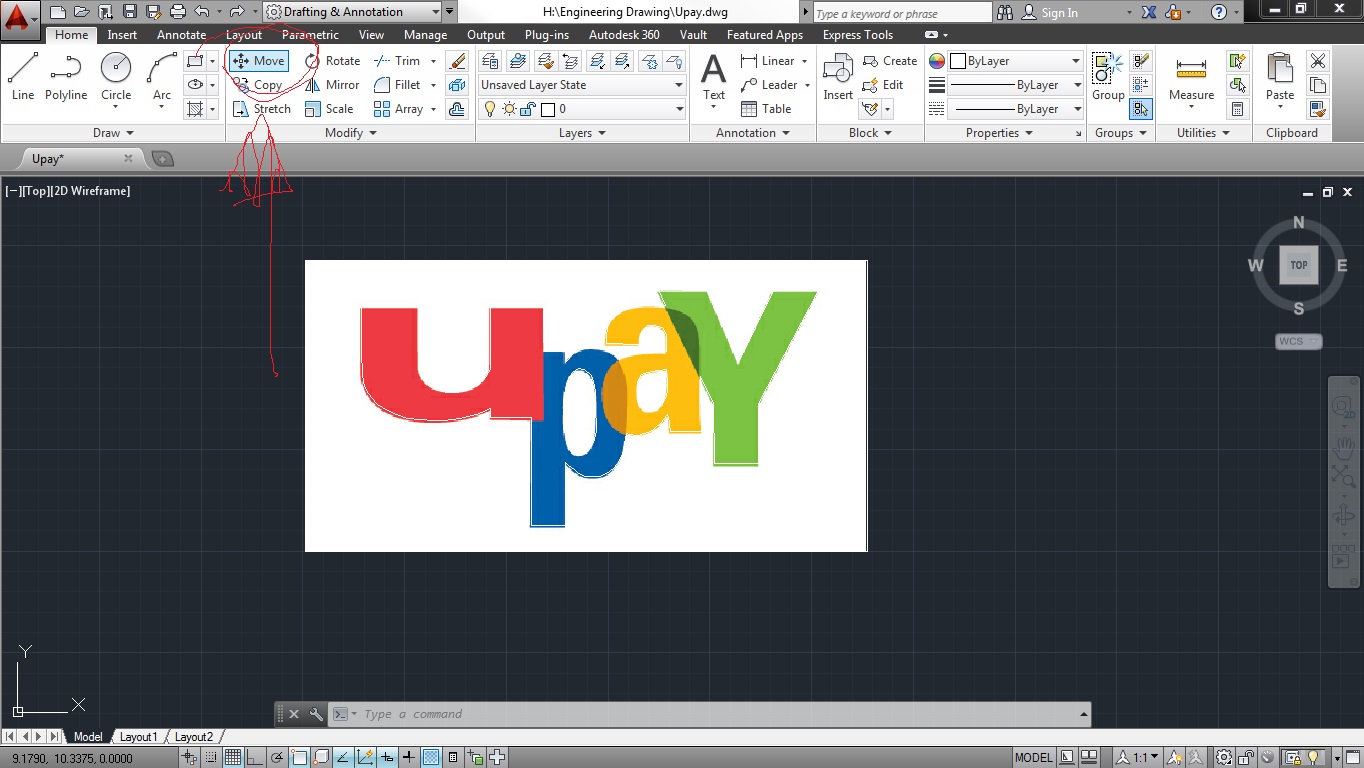Switch to the Layout1 tab
This screenshot has width=1364, height=768.
point(138,737)
